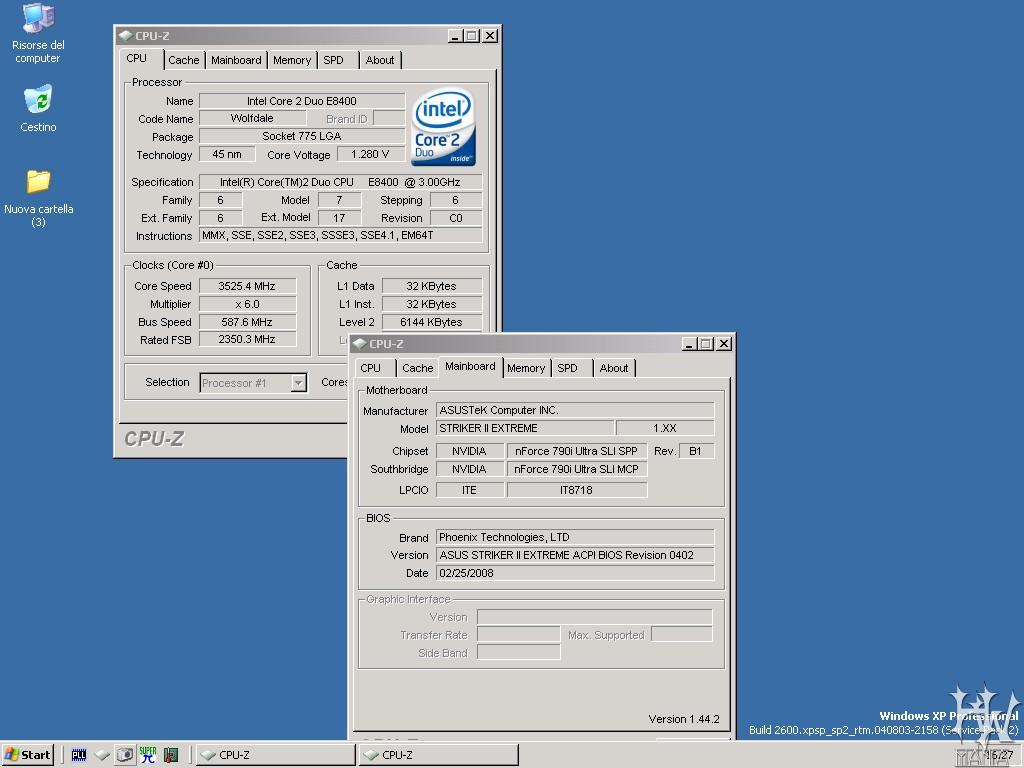Image resolution: width=1024 pixels, height=768 pixels.
Task: Open Cache tab in front CPU-Z window
Action: pyautogui.click(x=417, y=368)
